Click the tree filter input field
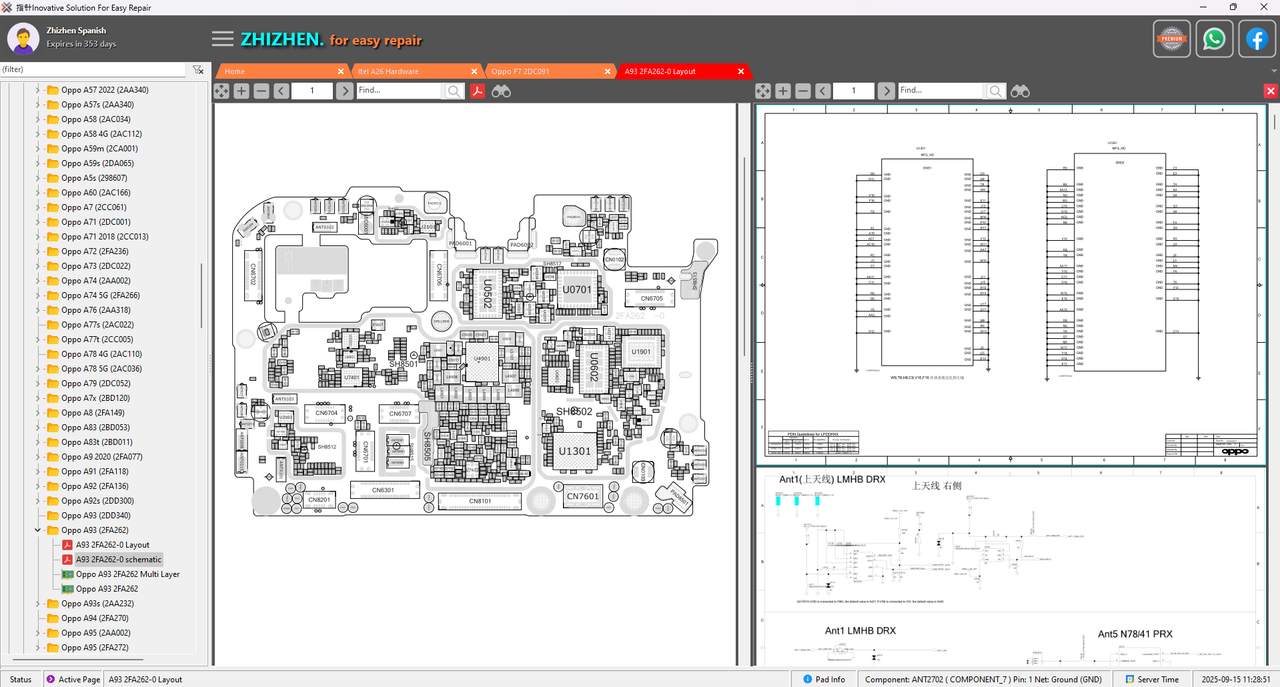This screenshot has height=687, width=1280. click(93, 70)
